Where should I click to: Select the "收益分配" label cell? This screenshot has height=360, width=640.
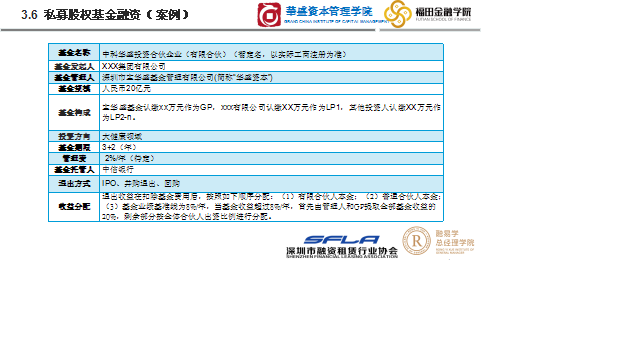click(x=74, y=207)
